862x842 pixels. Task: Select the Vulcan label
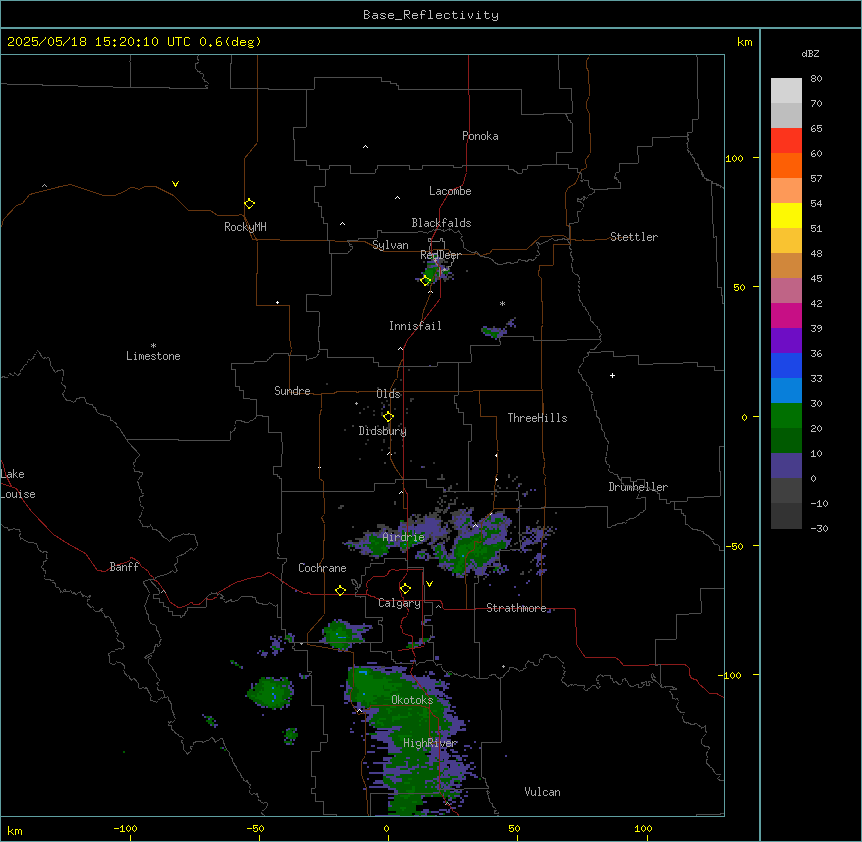pos(542,792)
